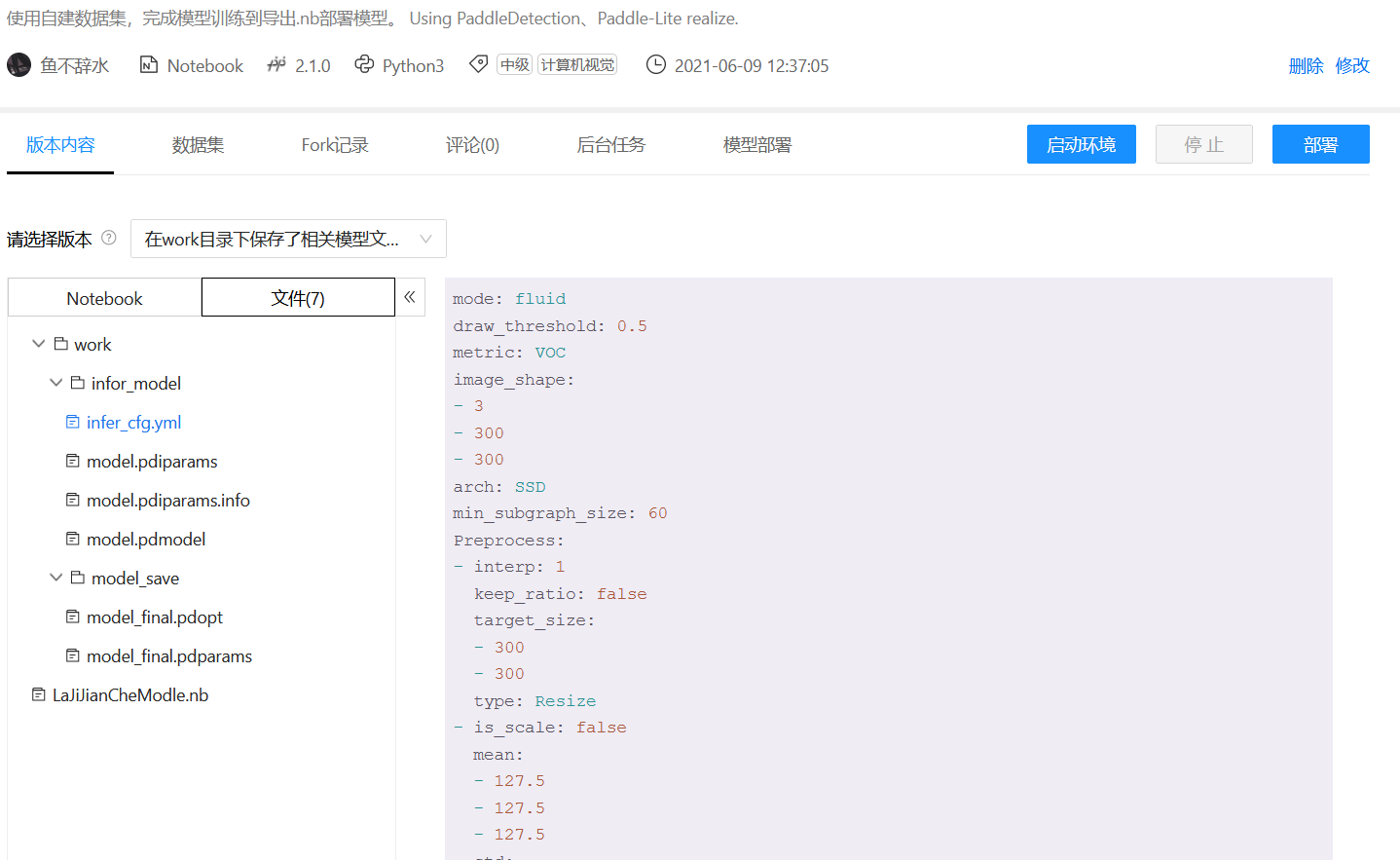Click the 部署 button
Viewport: 1400px width, 860px height.
1320,144
